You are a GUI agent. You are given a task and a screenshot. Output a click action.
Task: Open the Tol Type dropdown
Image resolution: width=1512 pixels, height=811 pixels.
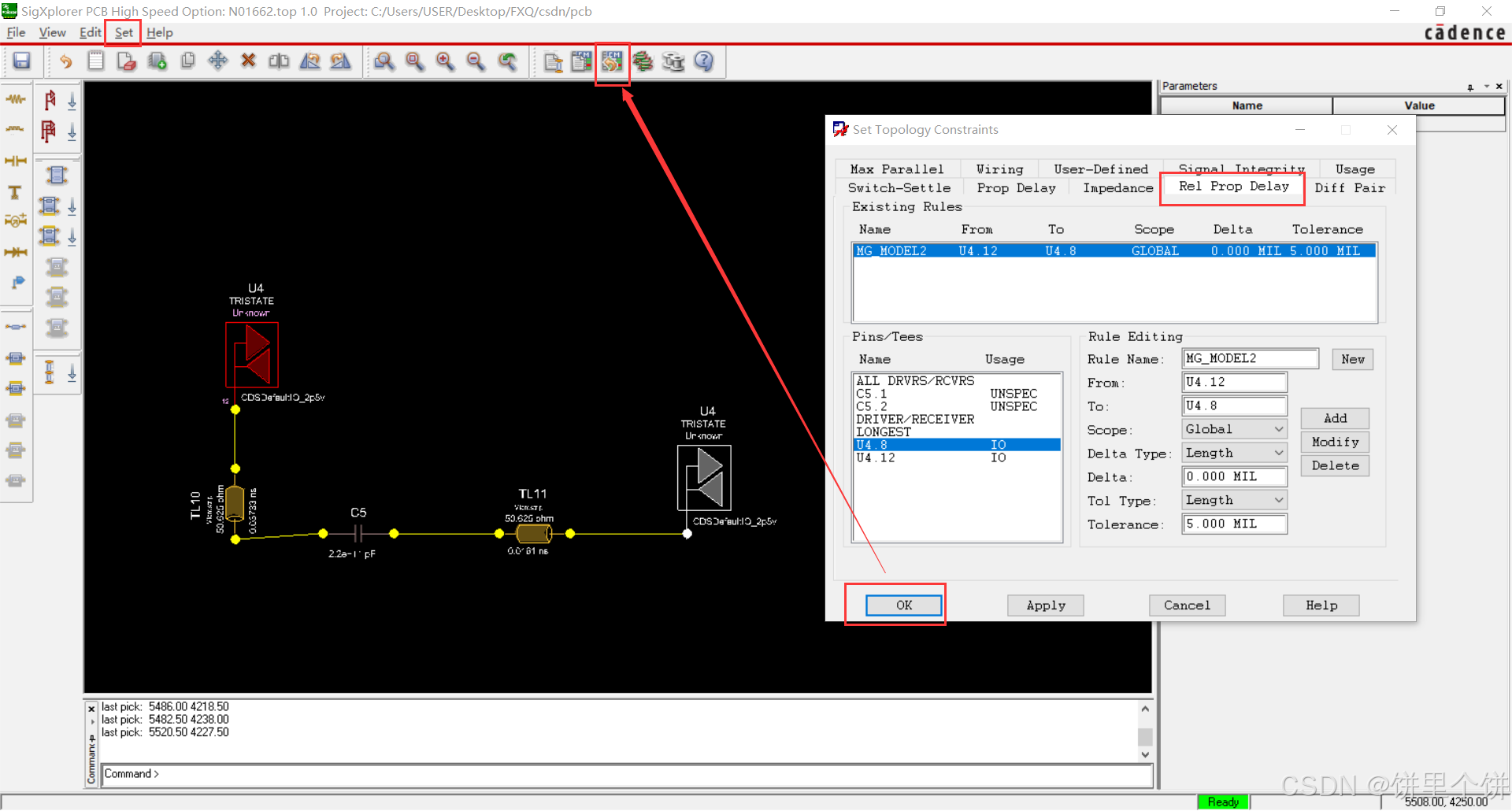pos(1234,500)
